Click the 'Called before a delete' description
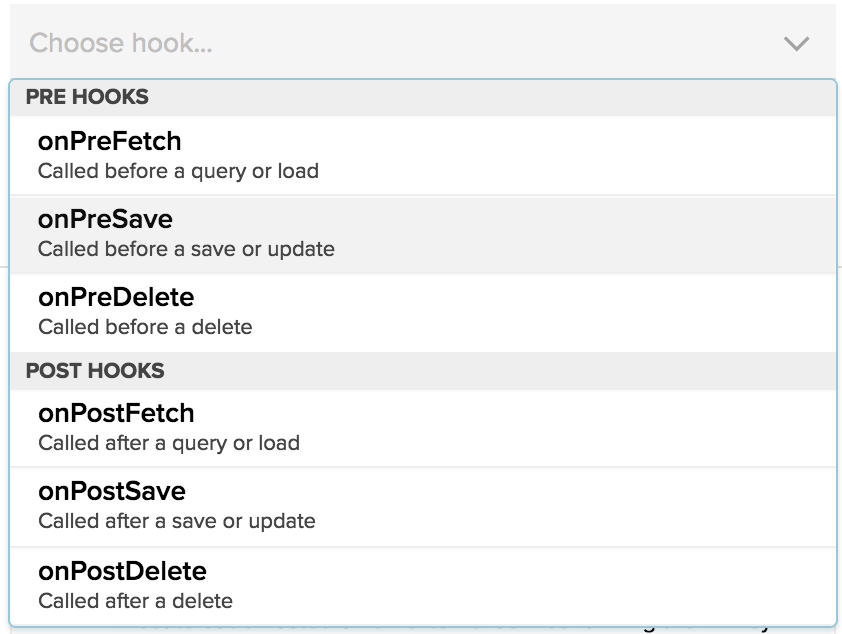842x634 pixels. [x=145, y=327]
